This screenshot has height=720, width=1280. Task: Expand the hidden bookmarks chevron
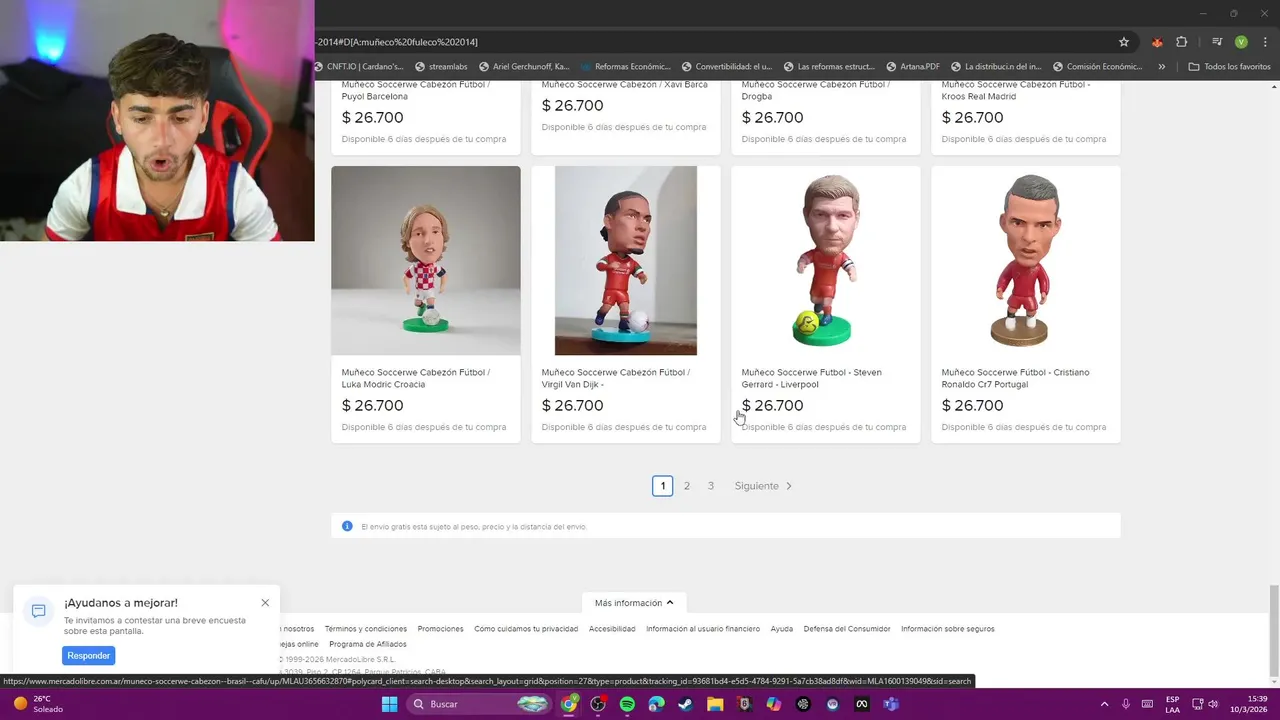tap(1161, 67)
